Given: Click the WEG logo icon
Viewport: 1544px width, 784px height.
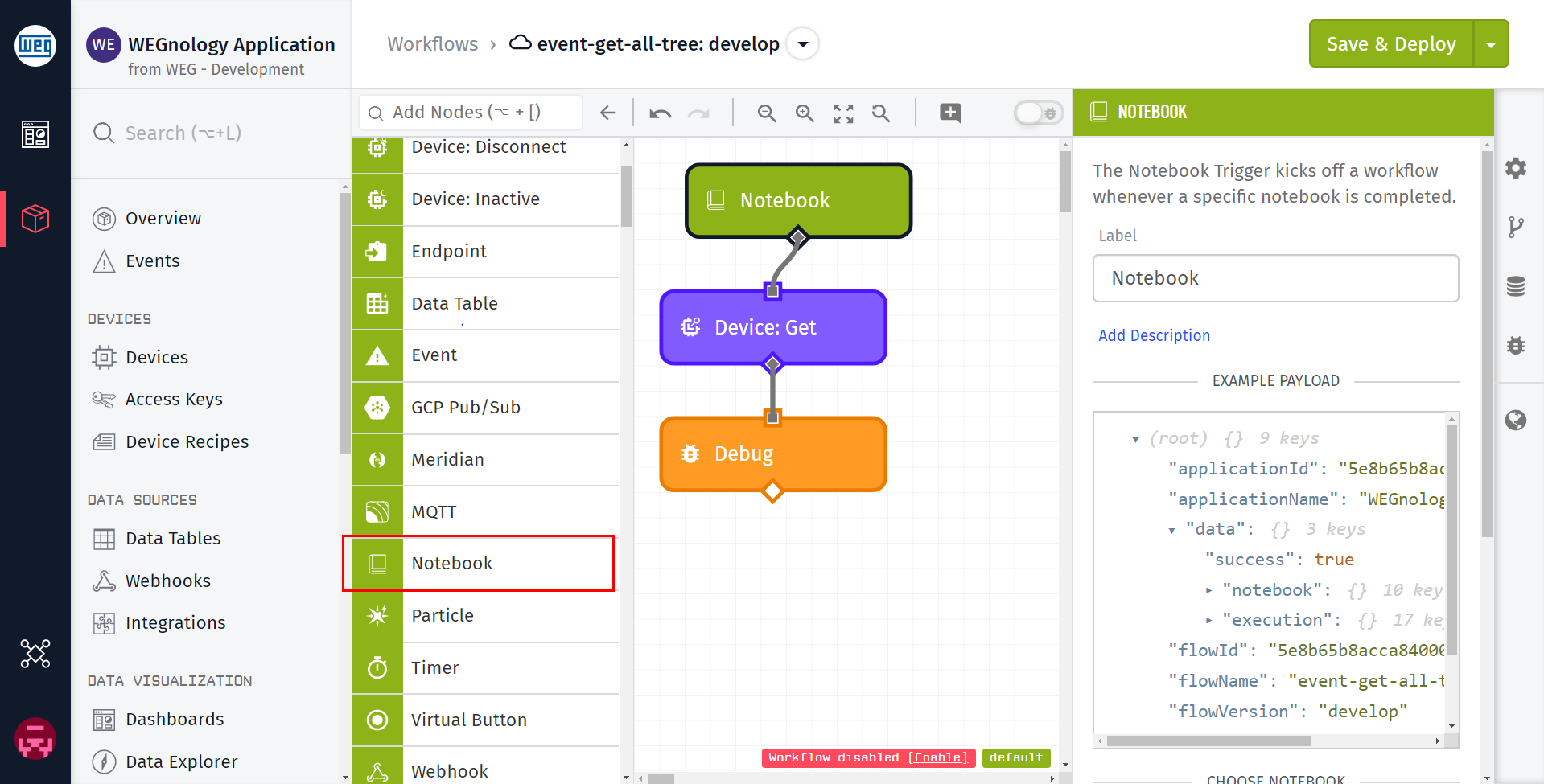Looking at the screenshot, I should [x=35, y=46].
